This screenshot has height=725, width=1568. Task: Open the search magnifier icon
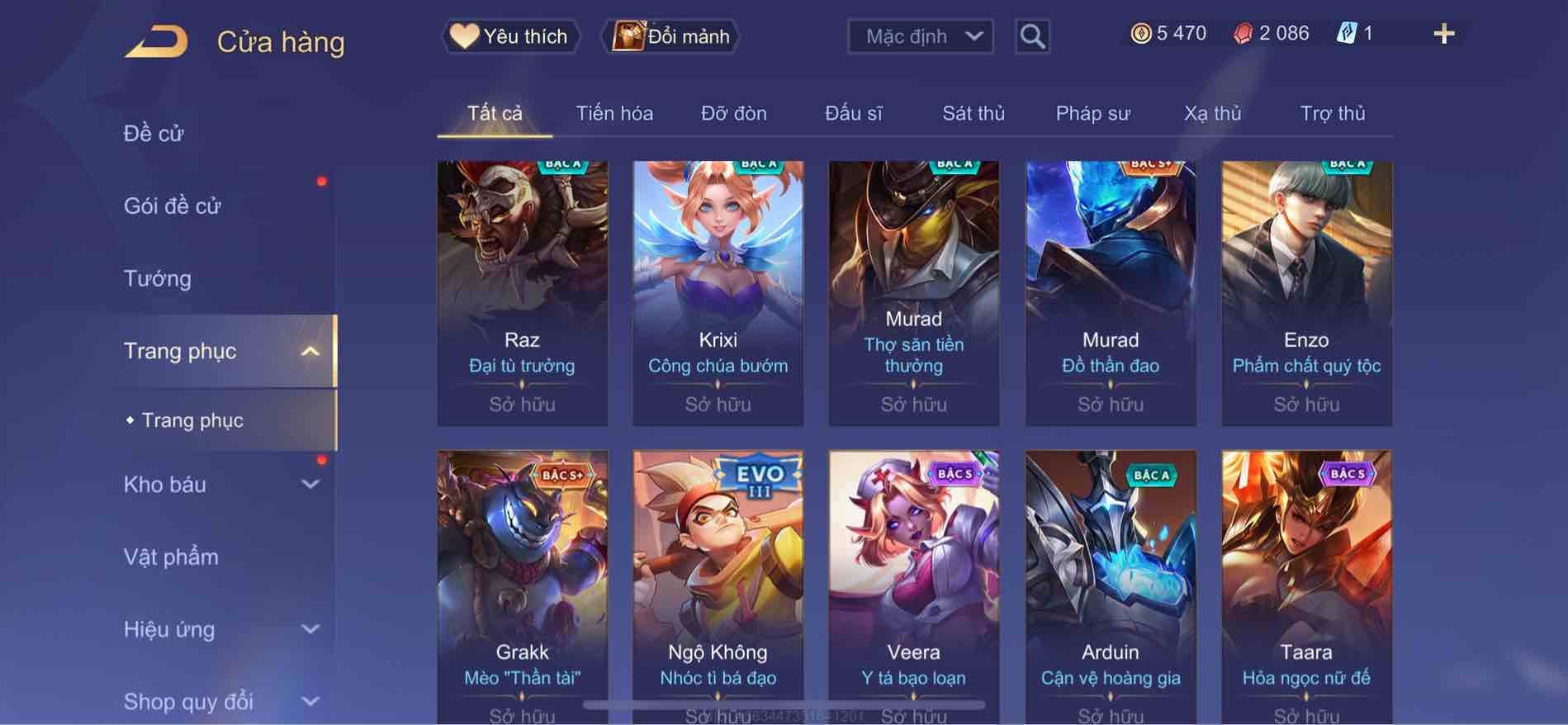coord(1032,36)
